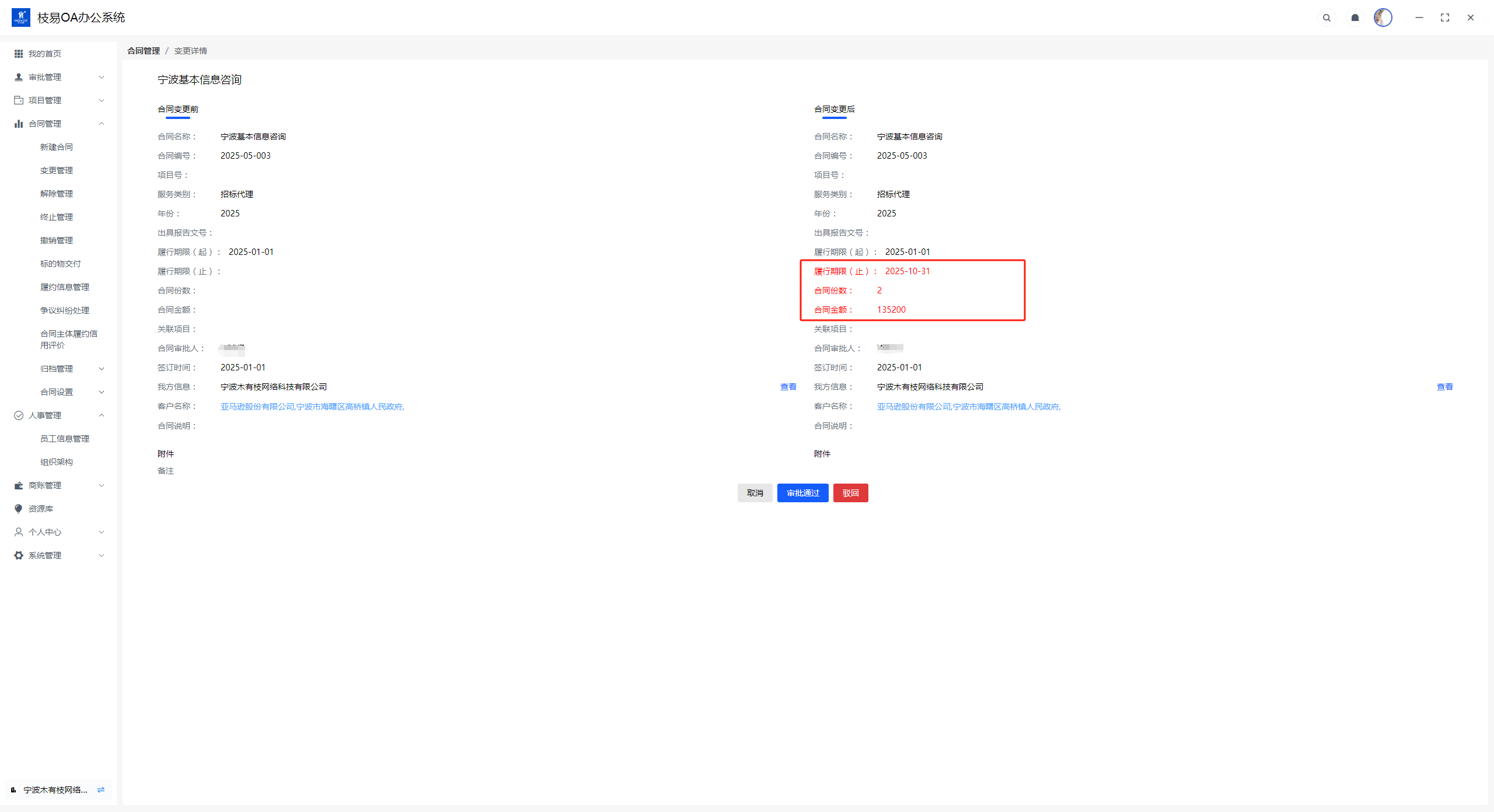
Task: Click the OA system logo
Action: pos(21,17)
